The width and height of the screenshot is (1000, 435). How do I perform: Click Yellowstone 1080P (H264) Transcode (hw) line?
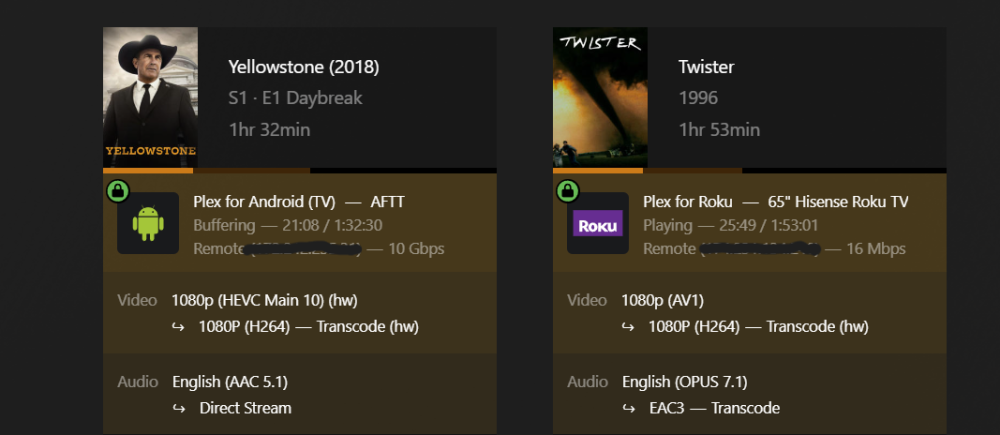[x=309, y=327]
